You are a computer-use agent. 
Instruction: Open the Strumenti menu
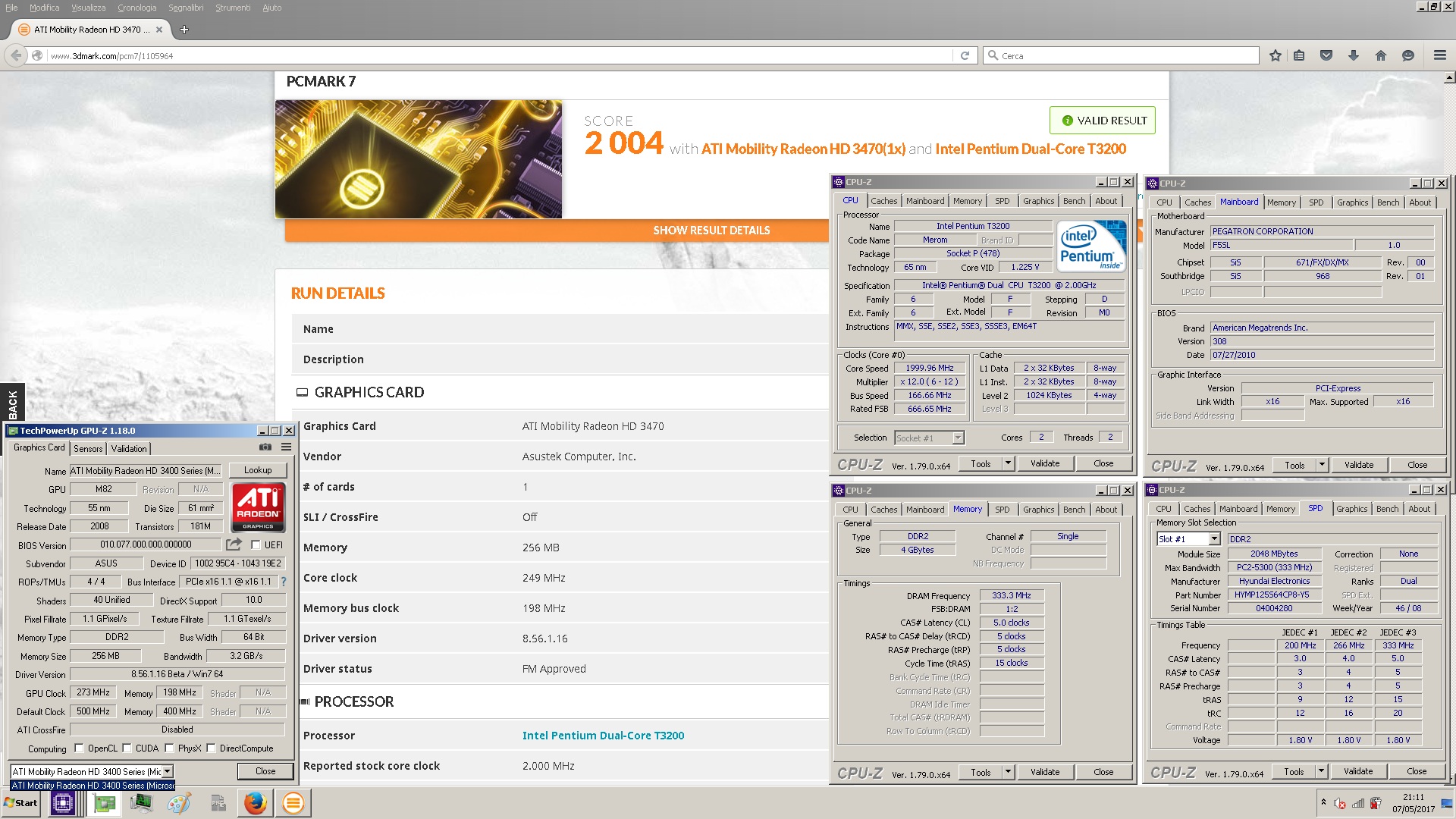tap(233, 8)
